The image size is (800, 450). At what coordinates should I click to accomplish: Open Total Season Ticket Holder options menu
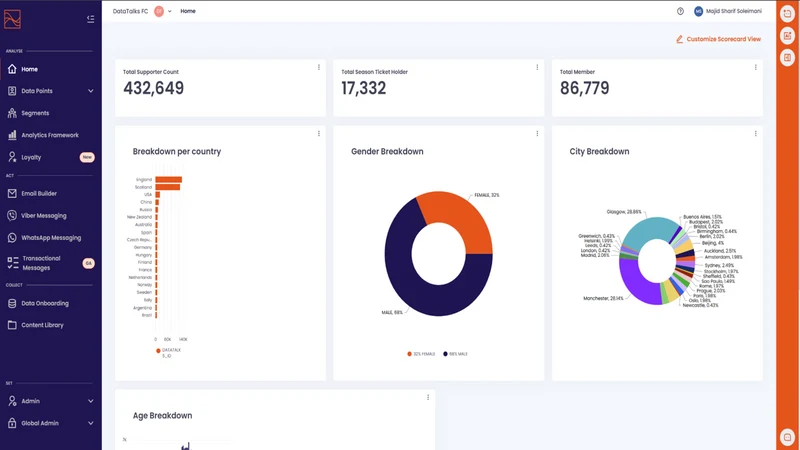[x=537, y=67]
